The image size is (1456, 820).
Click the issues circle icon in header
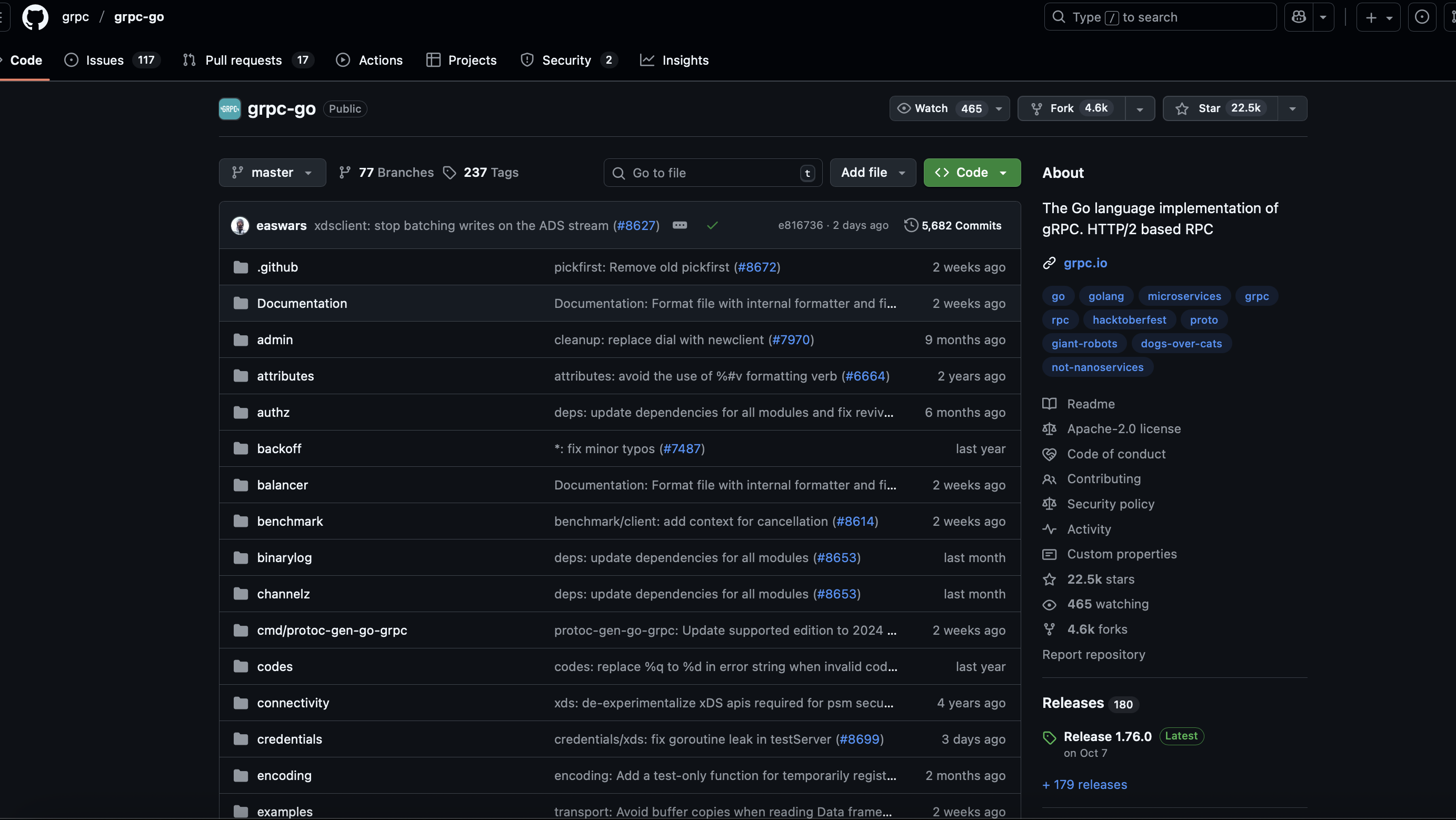[1422, 17]
